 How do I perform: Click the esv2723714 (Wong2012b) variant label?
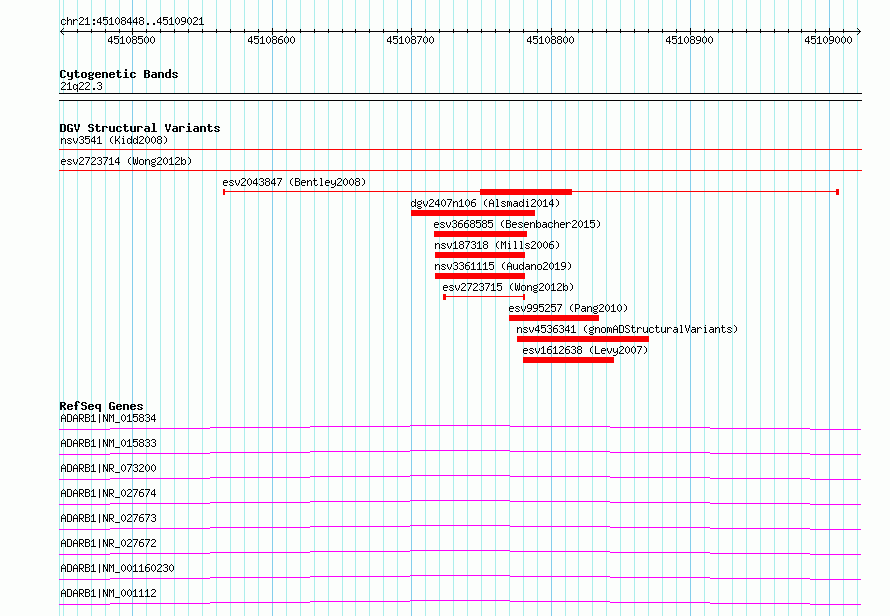(x=126, y=161)
